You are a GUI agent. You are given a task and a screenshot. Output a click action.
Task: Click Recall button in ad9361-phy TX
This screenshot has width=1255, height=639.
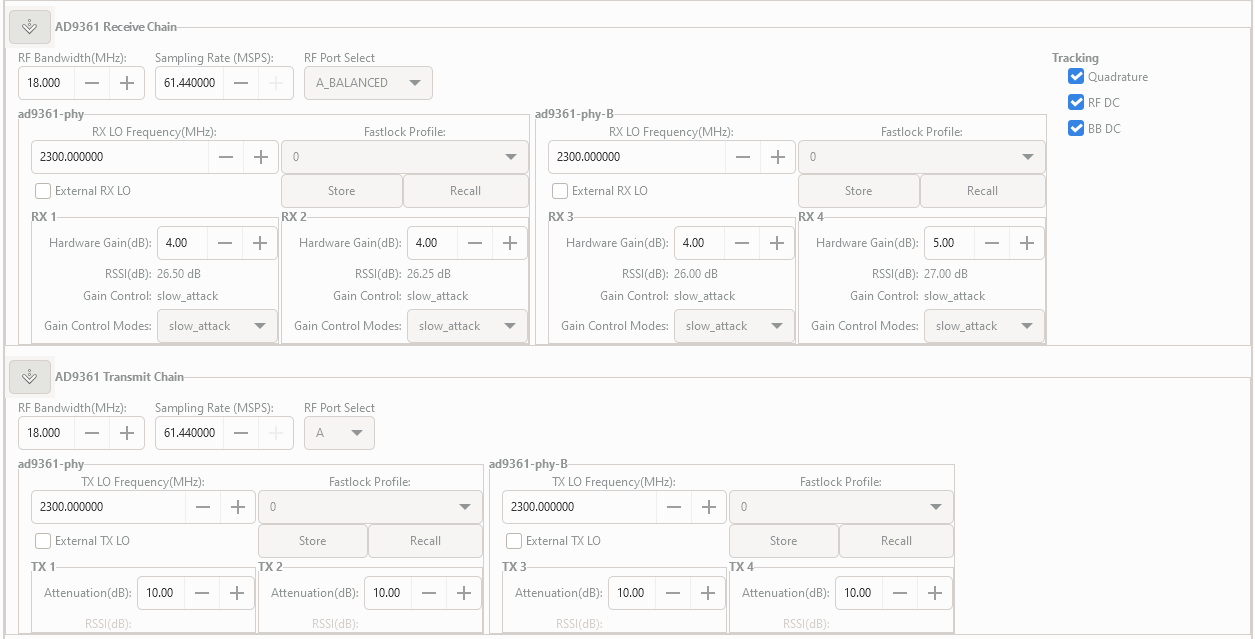(x=426, y=541)
